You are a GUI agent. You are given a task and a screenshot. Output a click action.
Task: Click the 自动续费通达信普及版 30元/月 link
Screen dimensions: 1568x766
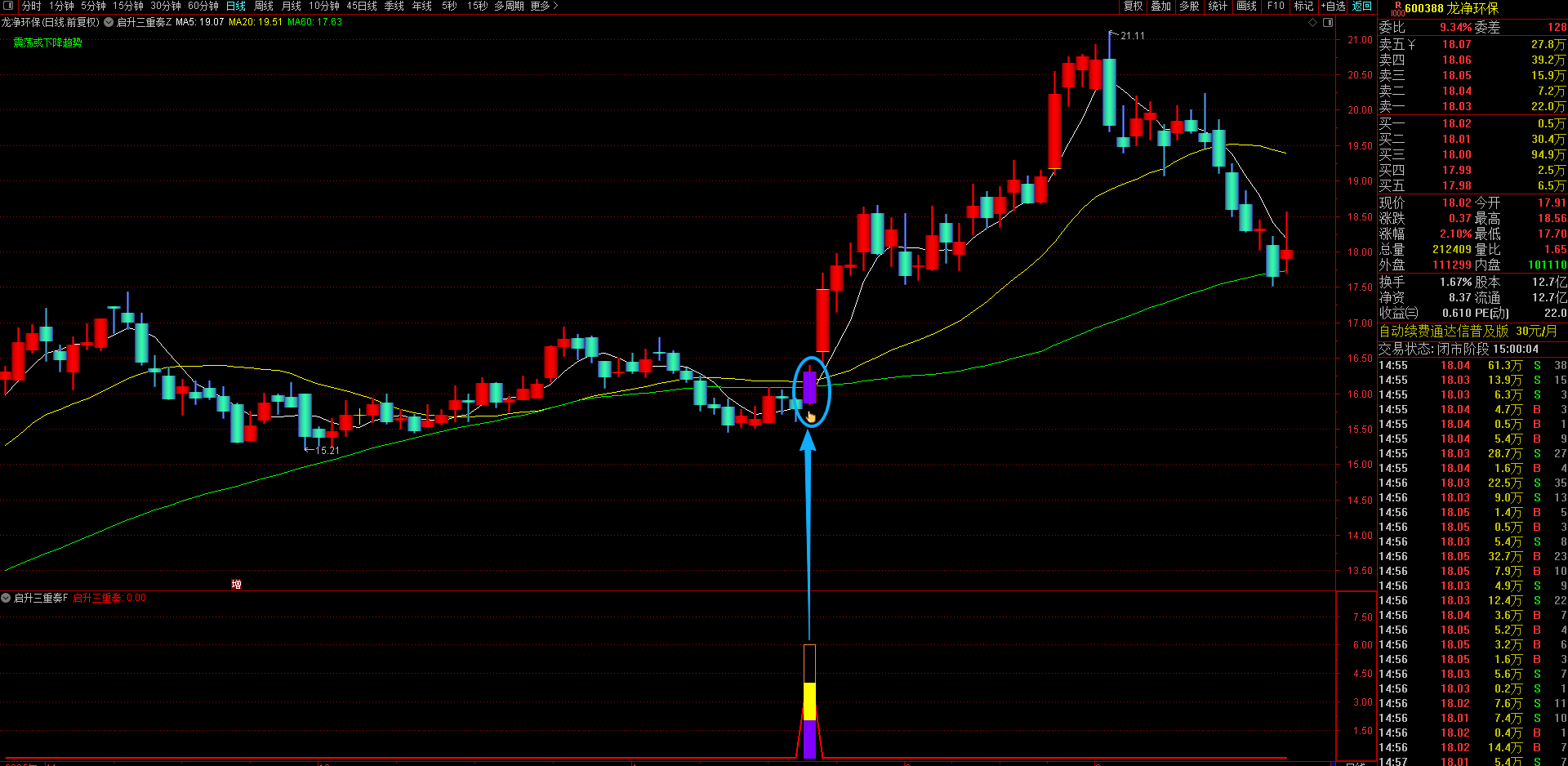[x=1468, y=331]
